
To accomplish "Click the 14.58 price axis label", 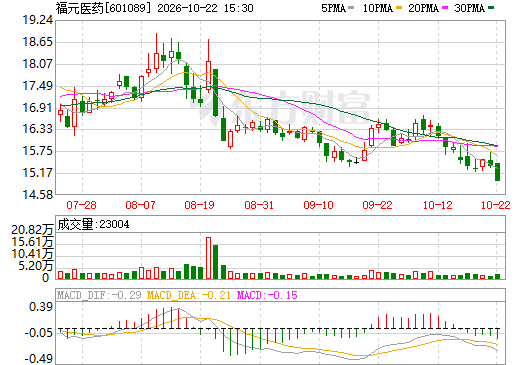I will (x=38, y=194).
